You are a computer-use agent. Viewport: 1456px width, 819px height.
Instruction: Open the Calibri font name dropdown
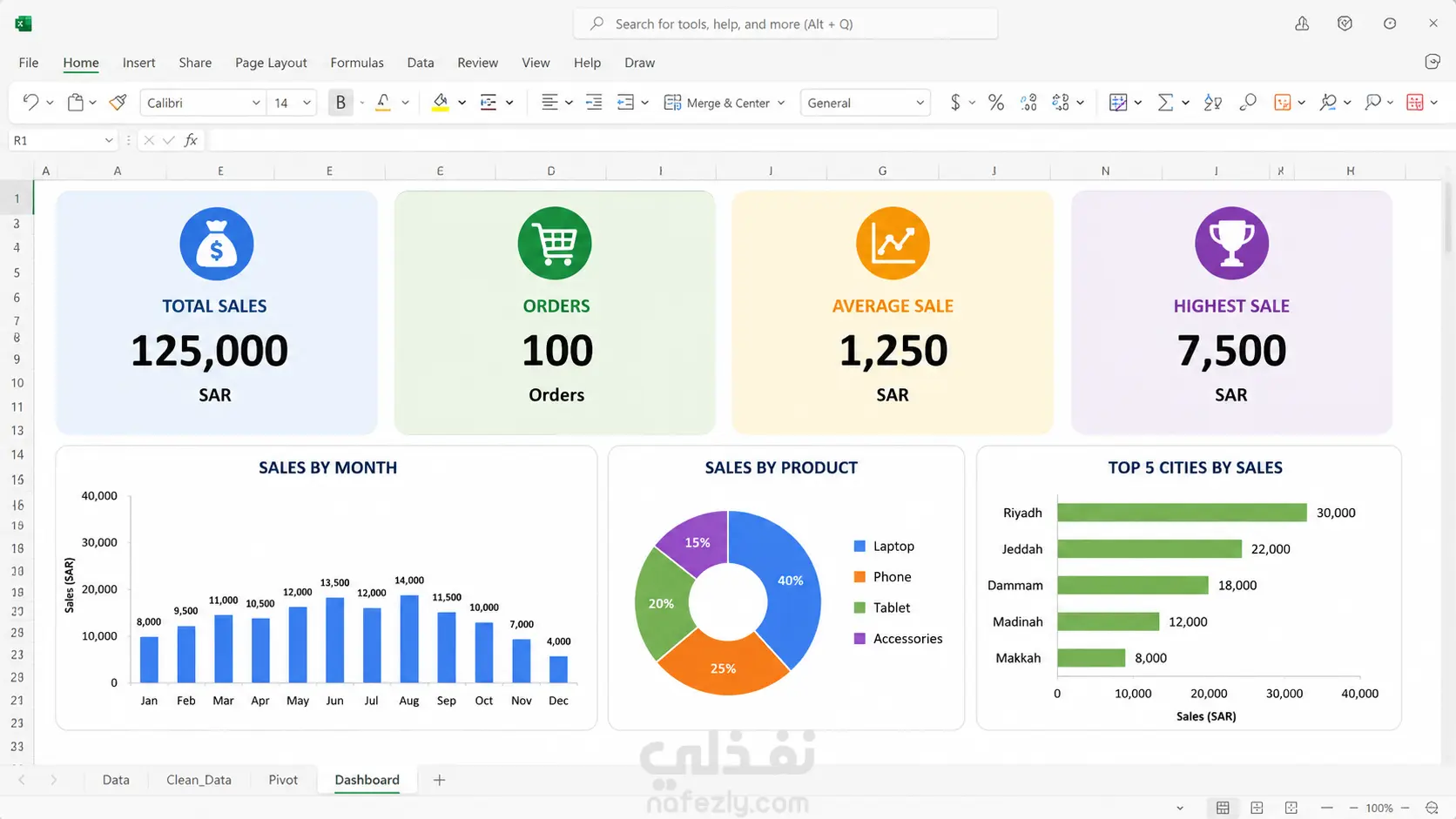tap(256, 103)
